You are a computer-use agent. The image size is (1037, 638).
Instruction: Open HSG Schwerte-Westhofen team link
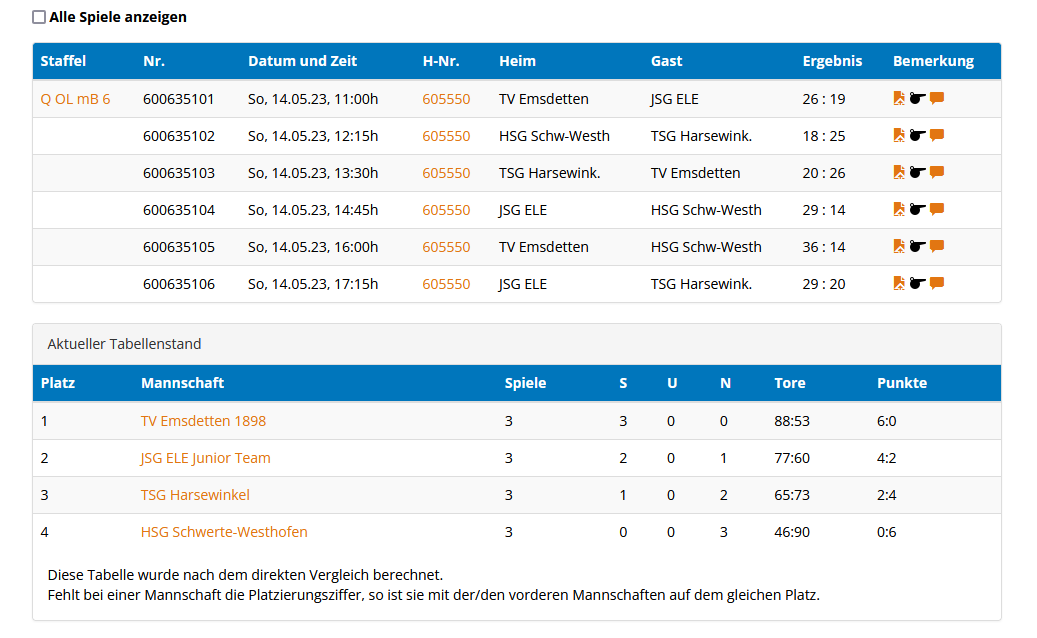pos(224,532)
